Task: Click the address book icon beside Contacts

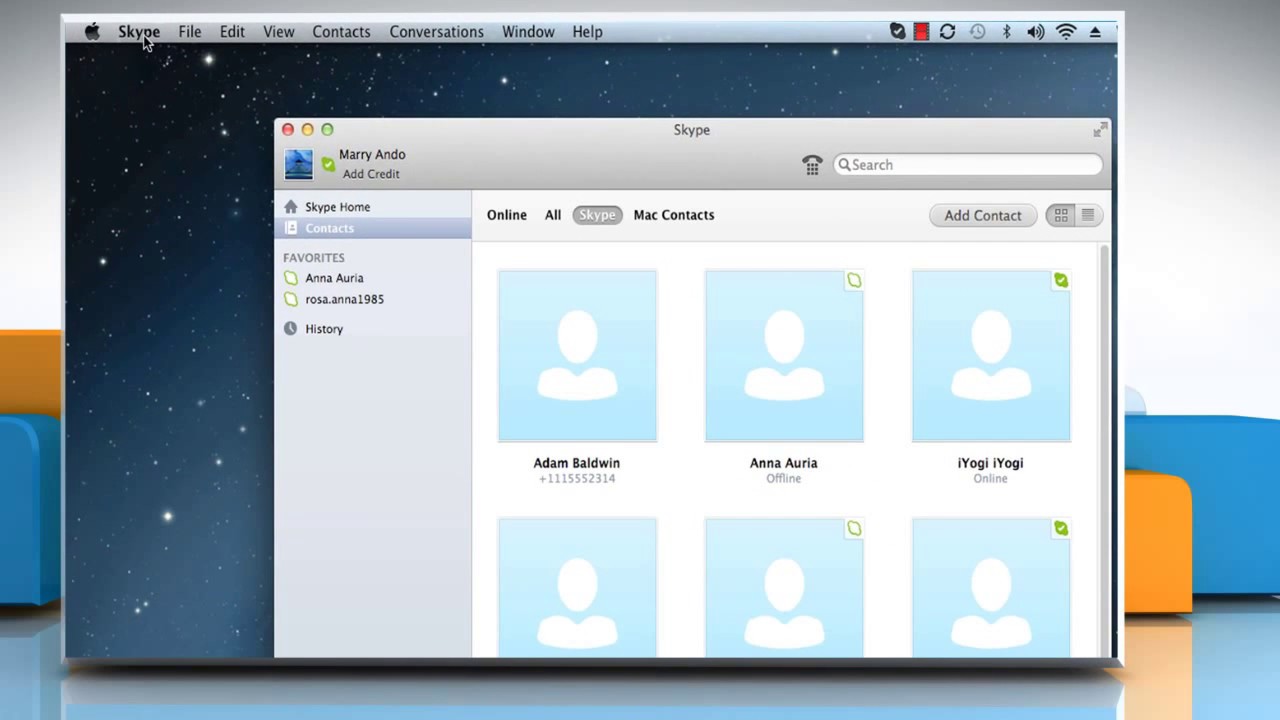Action: [291, 228]
